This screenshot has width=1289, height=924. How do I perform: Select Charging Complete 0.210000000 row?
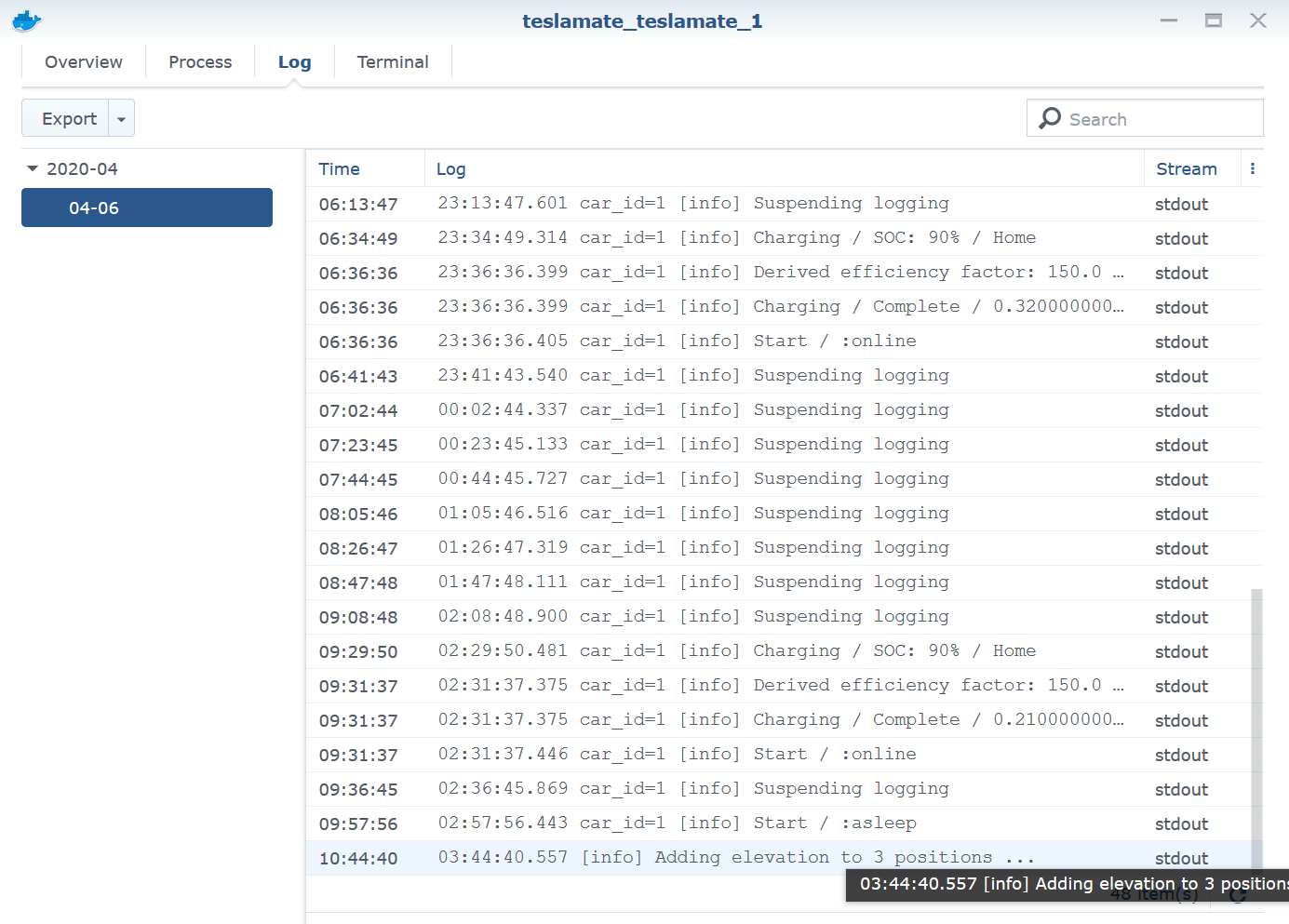(785, 720)
